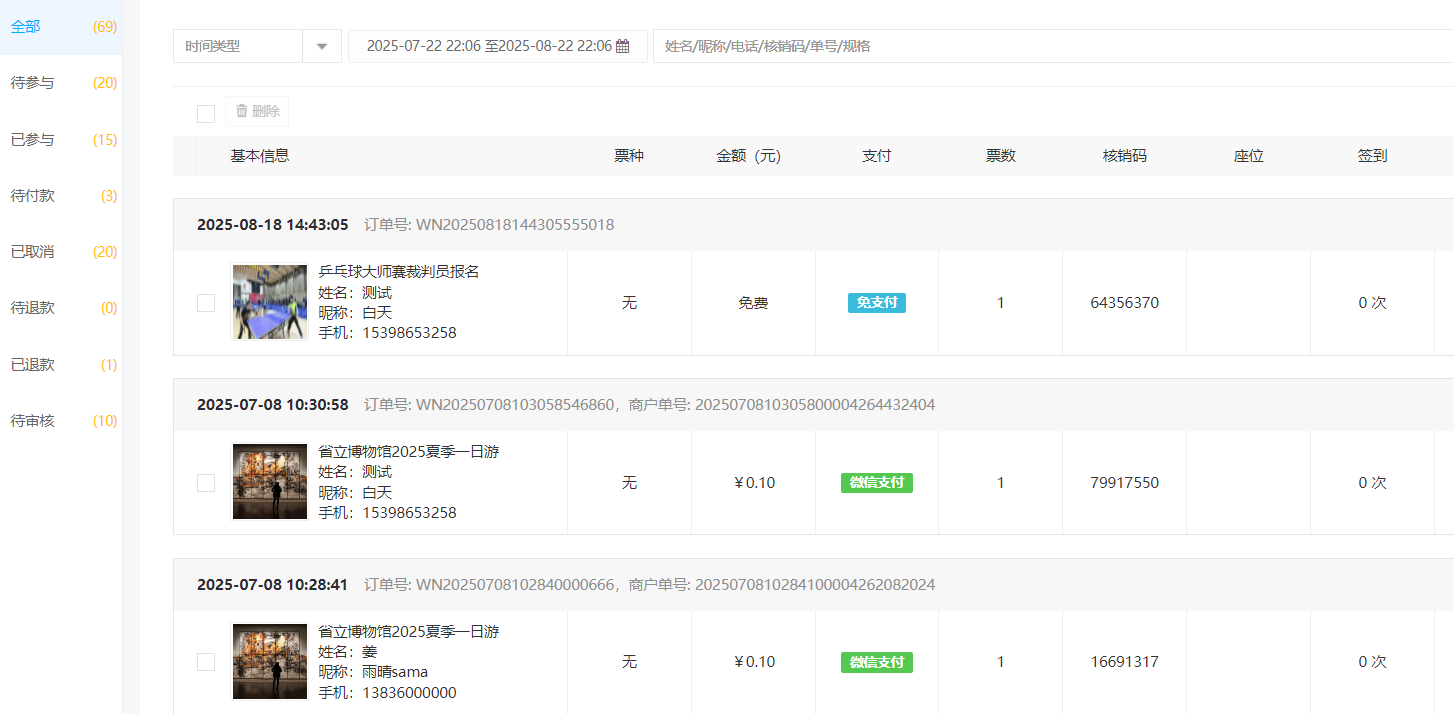
Task: Open the 待审核 (10) filter
Action: 61,421
